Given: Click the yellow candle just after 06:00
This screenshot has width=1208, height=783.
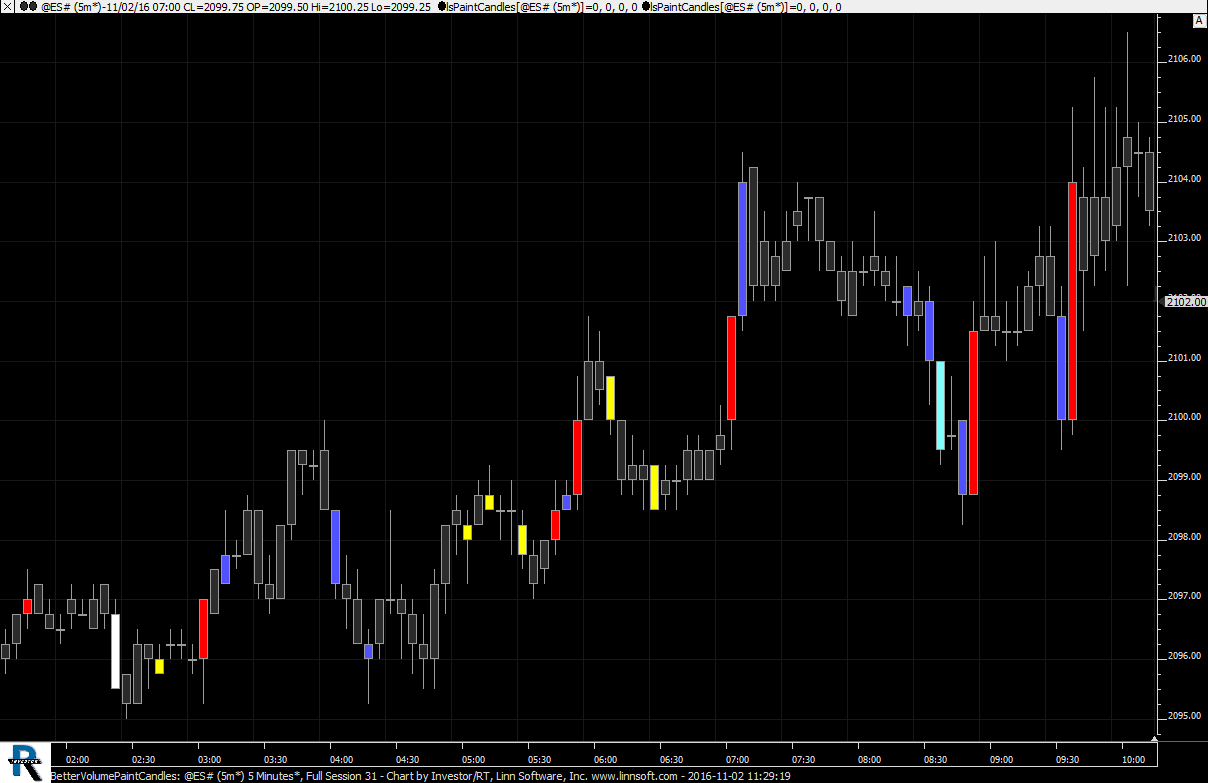Looking at the screenshot, I should click(x=610, y=397).
